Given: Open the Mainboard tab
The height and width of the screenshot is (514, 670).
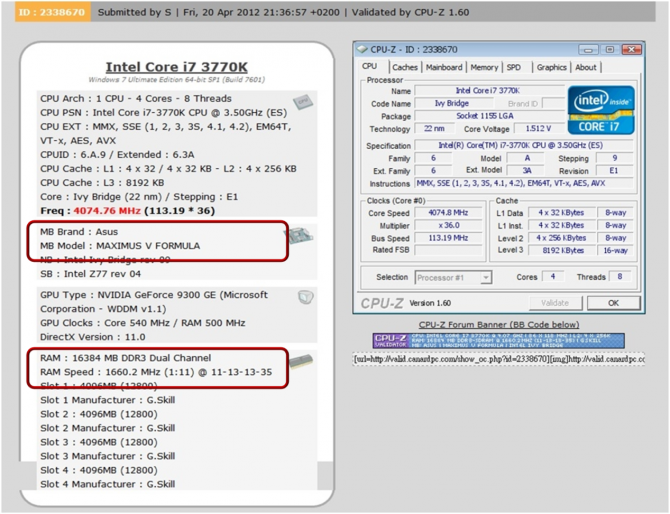Looking at the screenshot, I should click(444, 67).
